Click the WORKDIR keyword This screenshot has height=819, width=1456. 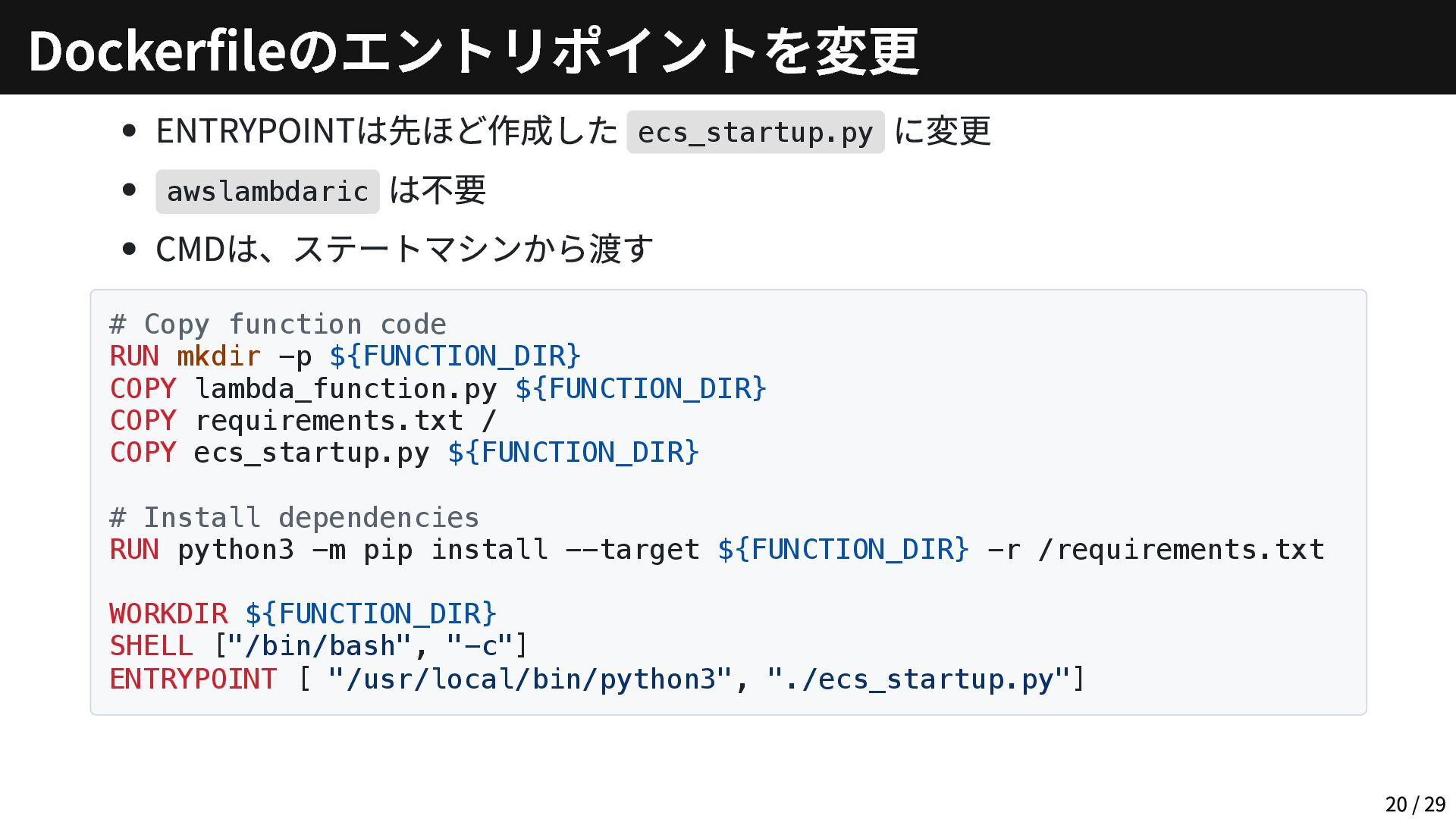[168, 613]
